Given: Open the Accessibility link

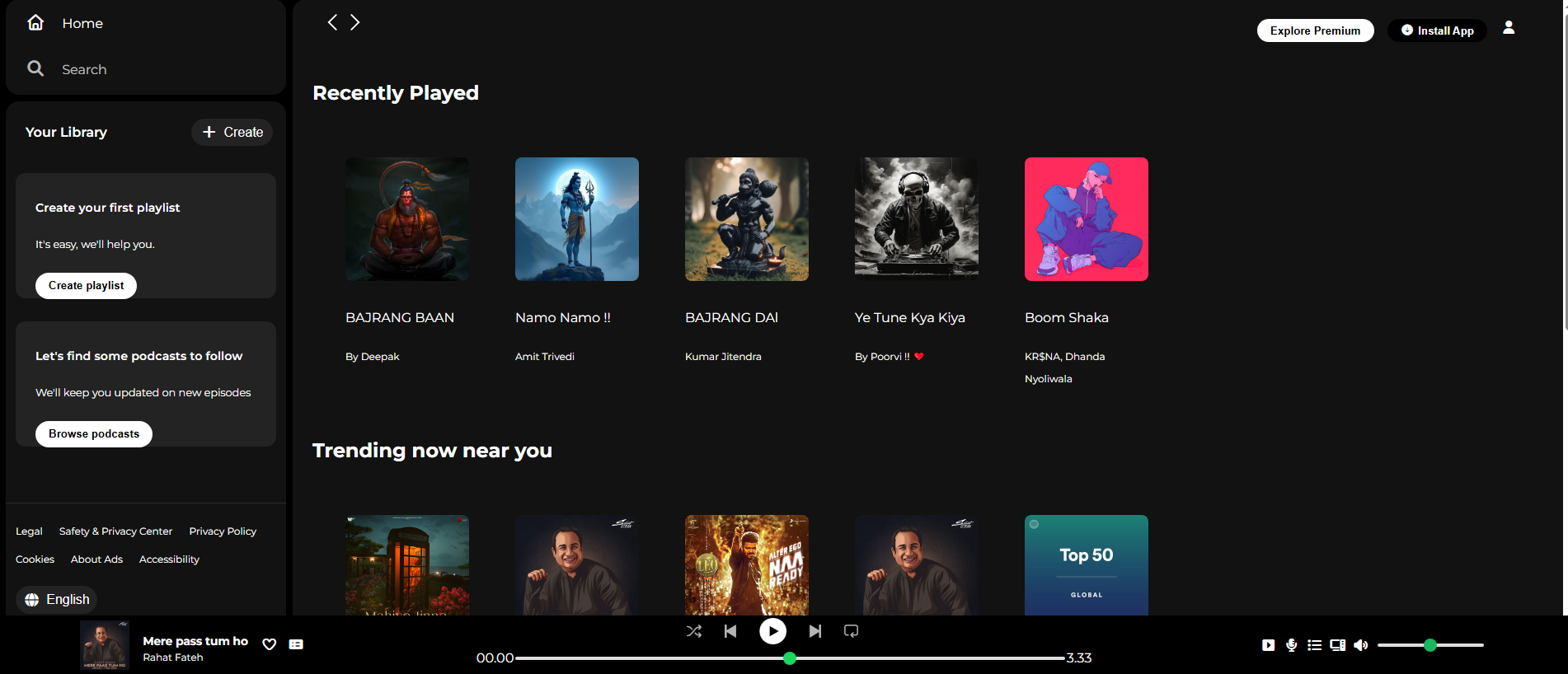Looking at the screenshot, I should (169, 559).
